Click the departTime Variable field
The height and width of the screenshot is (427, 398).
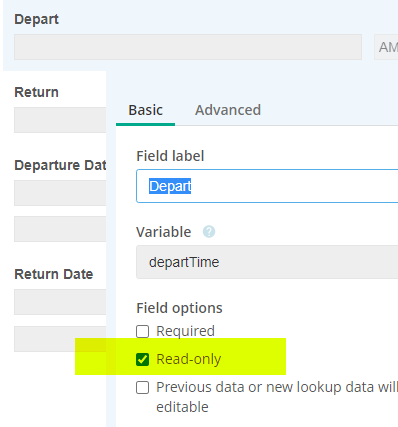[x=267, y=262]
